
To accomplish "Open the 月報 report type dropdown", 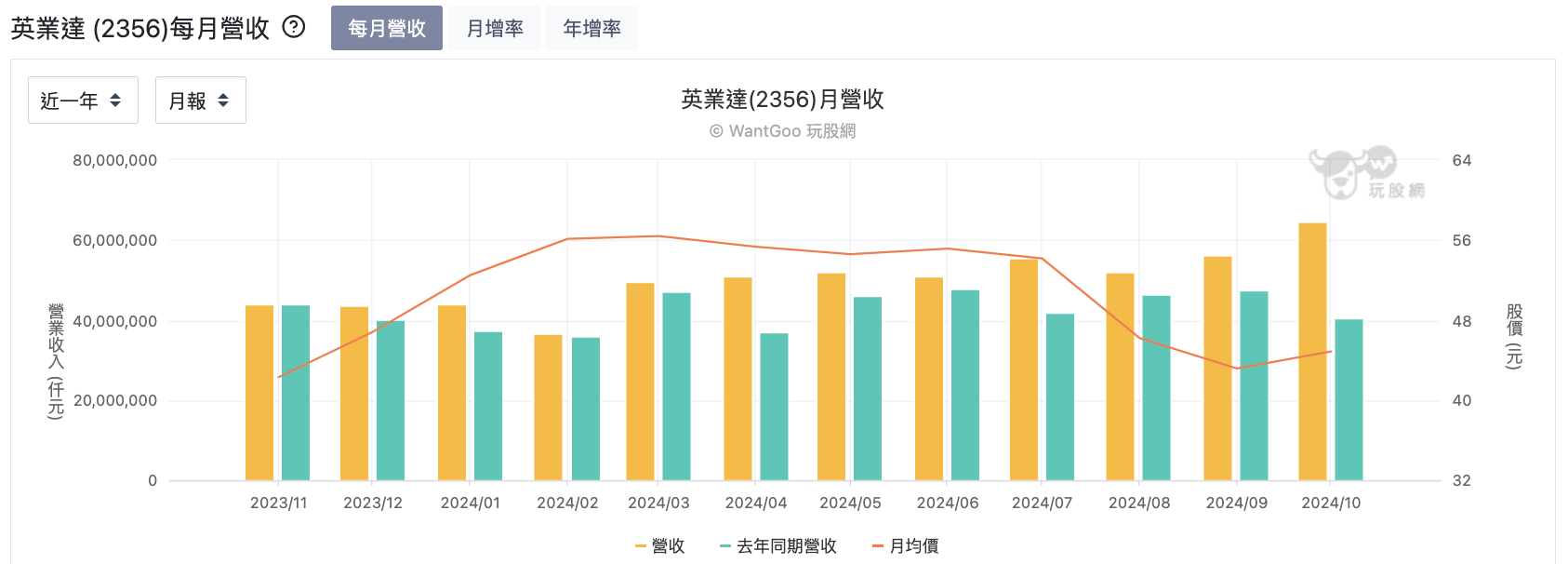I will point(200,100).
